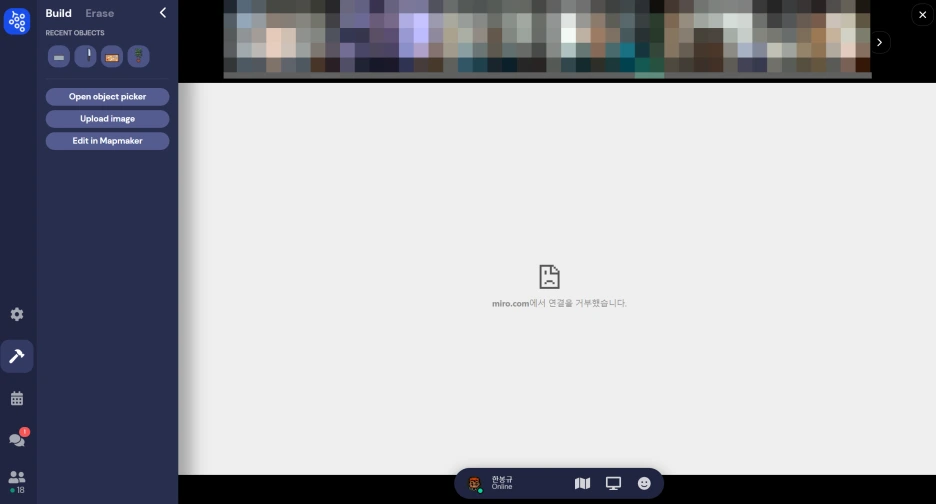Click the RECENT OBJECTS heading

click(75, 33)
